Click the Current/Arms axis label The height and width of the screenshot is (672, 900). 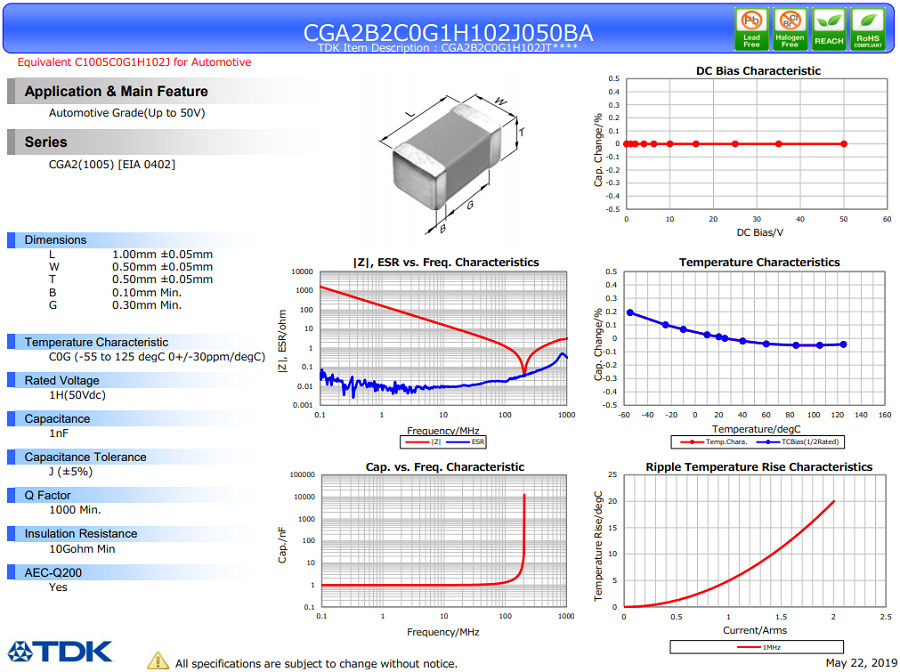click(x=755, y=631)
